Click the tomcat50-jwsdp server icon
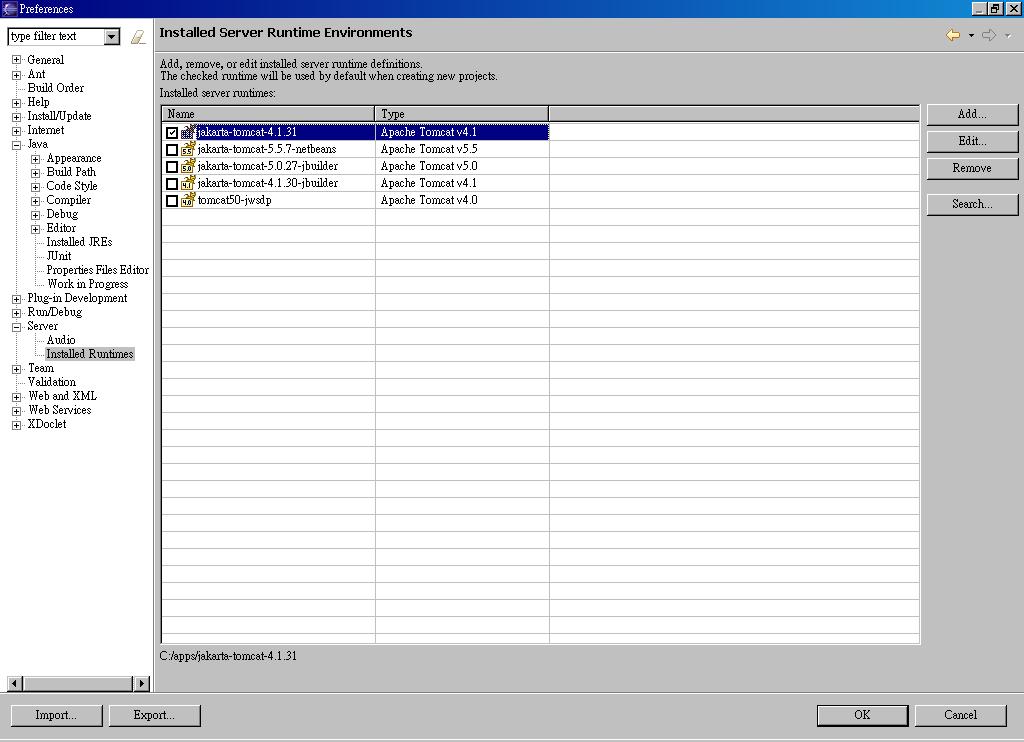The height and width of the screenshot is (742, 1024). pos(188,200)
